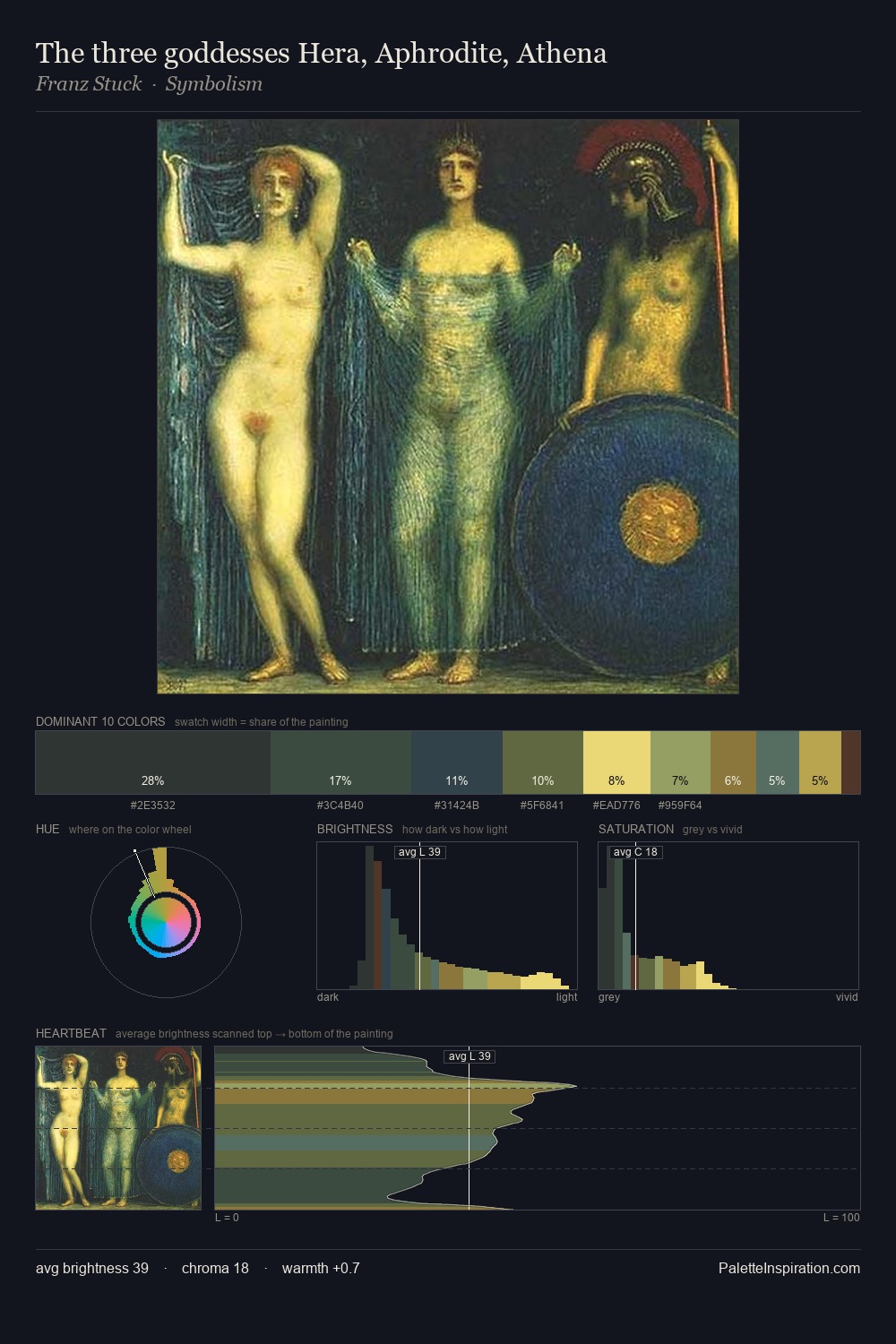The width and height of the screenshot is (896, 1344).
Task: Click 'warmth +0.7' in the footer
Action: click(321, 1268)
